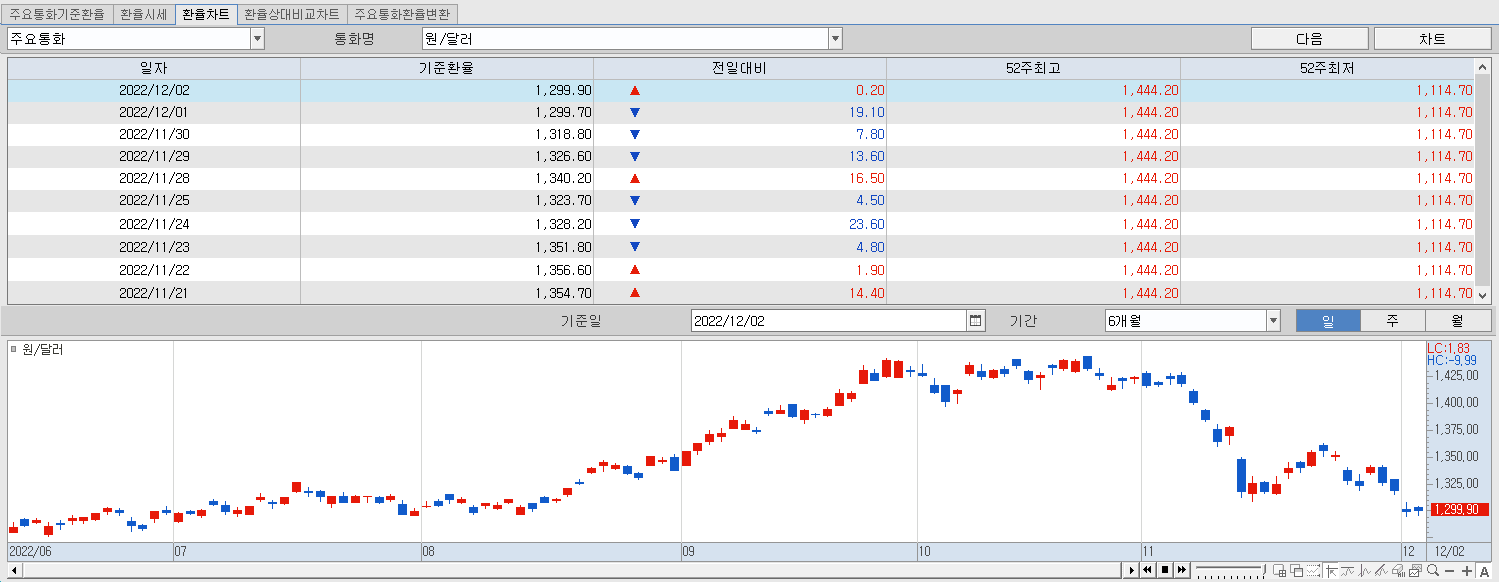Click the 전일대비 column header

point(740,68)
